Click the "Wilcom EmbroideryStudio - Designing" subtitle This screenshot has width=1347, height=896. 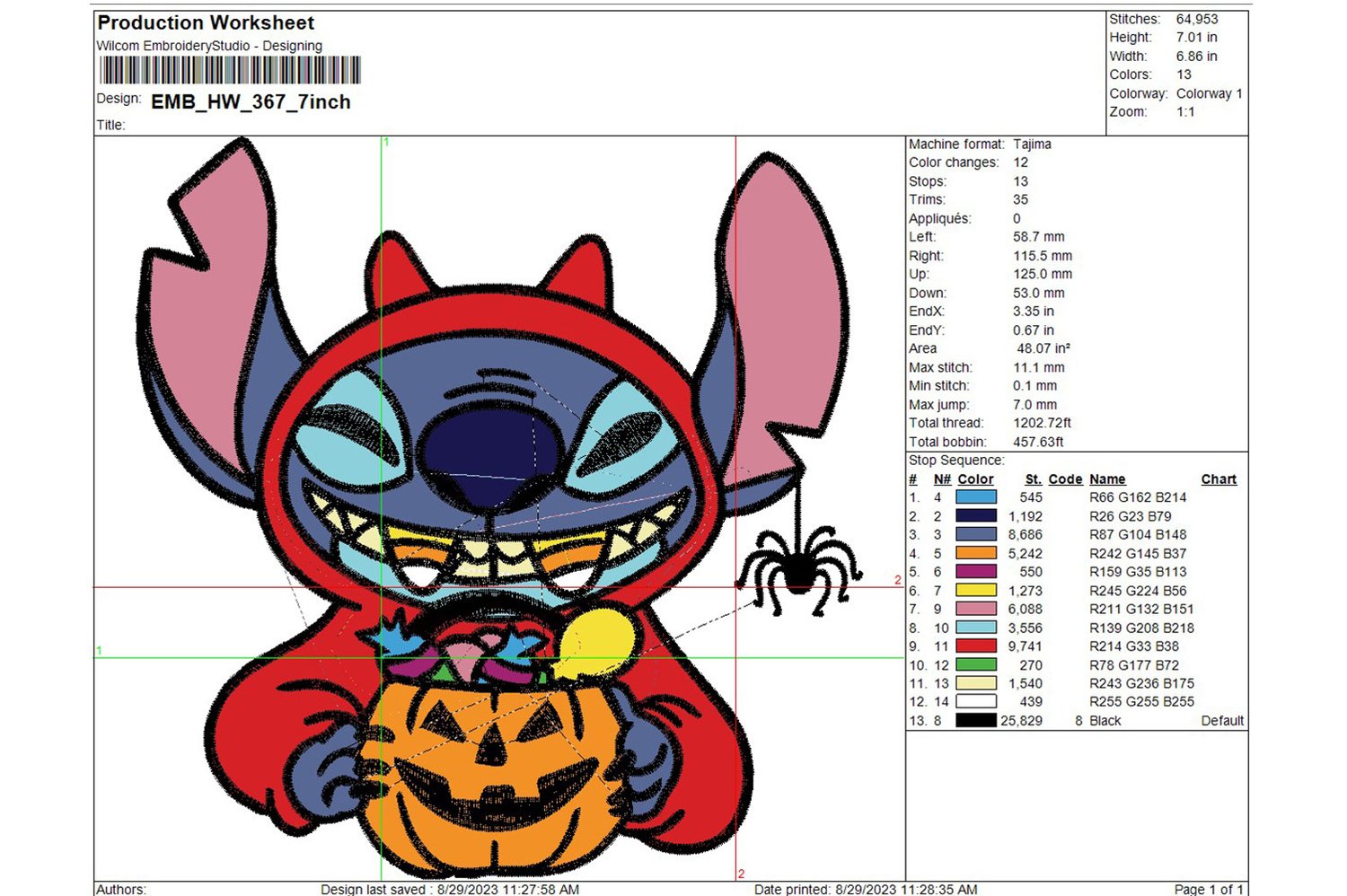[209, 46]
